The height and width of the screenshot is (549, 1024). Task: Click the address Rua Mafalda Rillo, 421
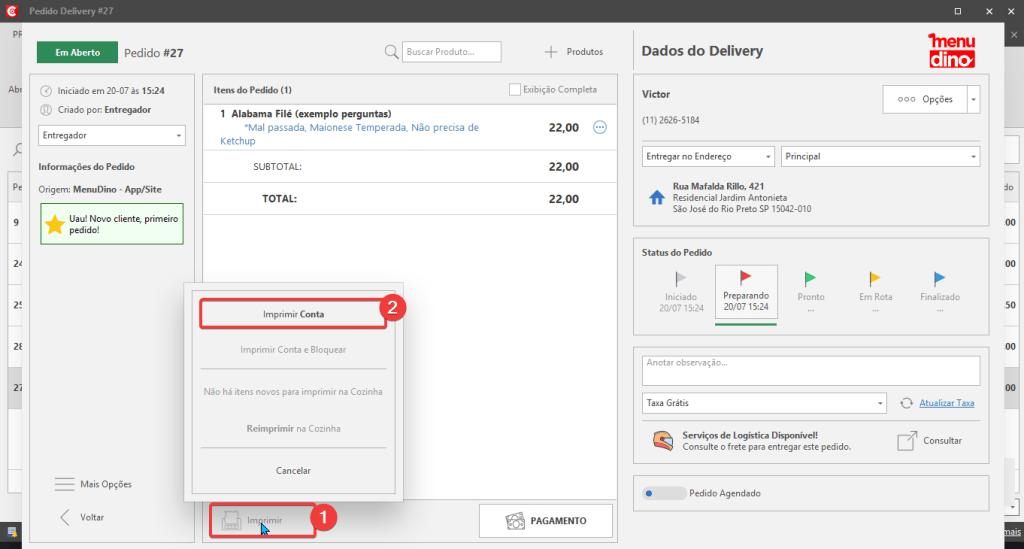pos(718,187)
